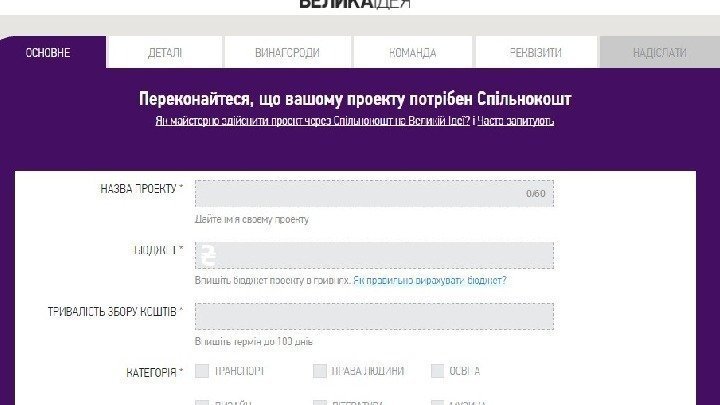Click the 'Переконайтеся, що вашому проекту потрібен Спільнокошт' heading
720x405 pixels.
pyautogui.click(x=355, y=99)
